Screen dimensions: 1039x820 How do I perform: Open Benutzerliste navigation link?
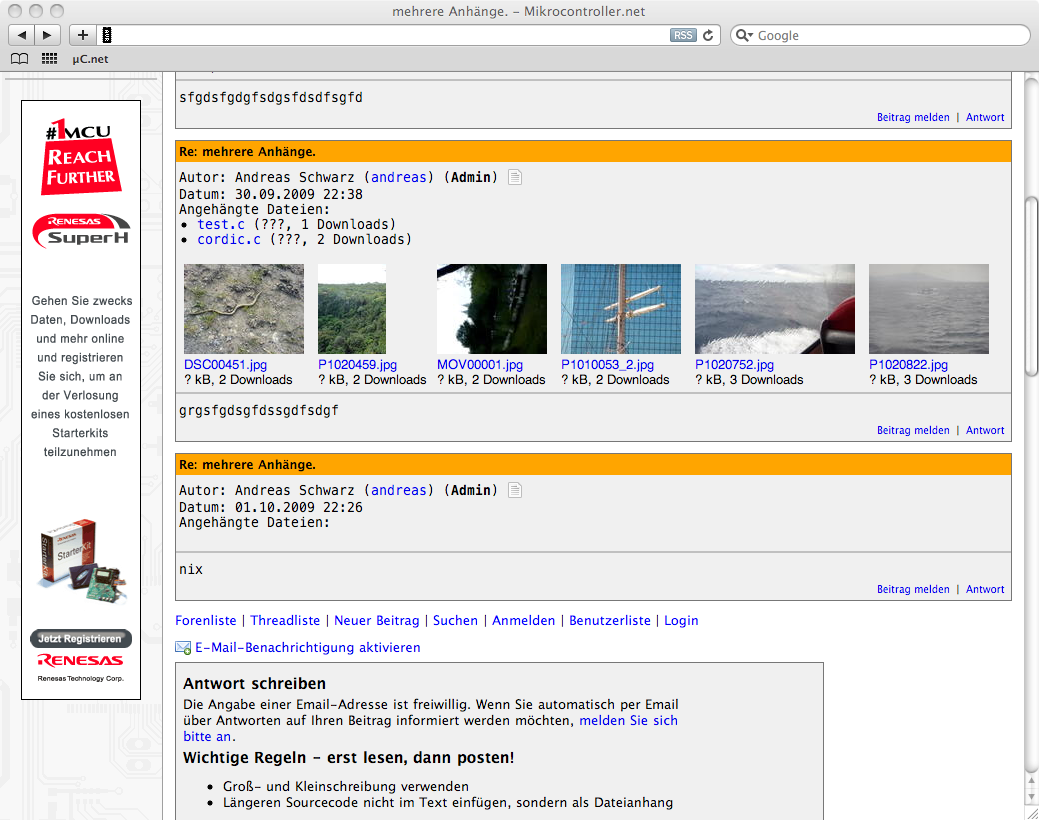[610, 620]
